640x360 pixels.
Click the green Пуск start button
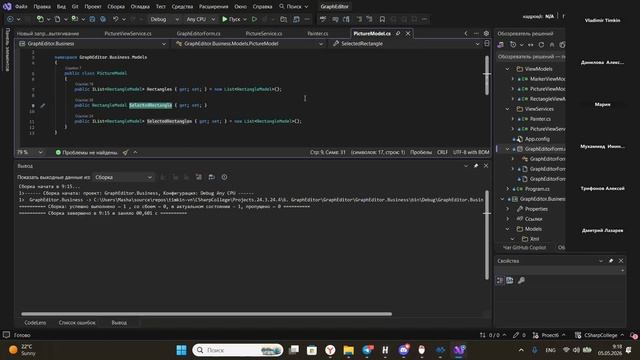point(231,19)
